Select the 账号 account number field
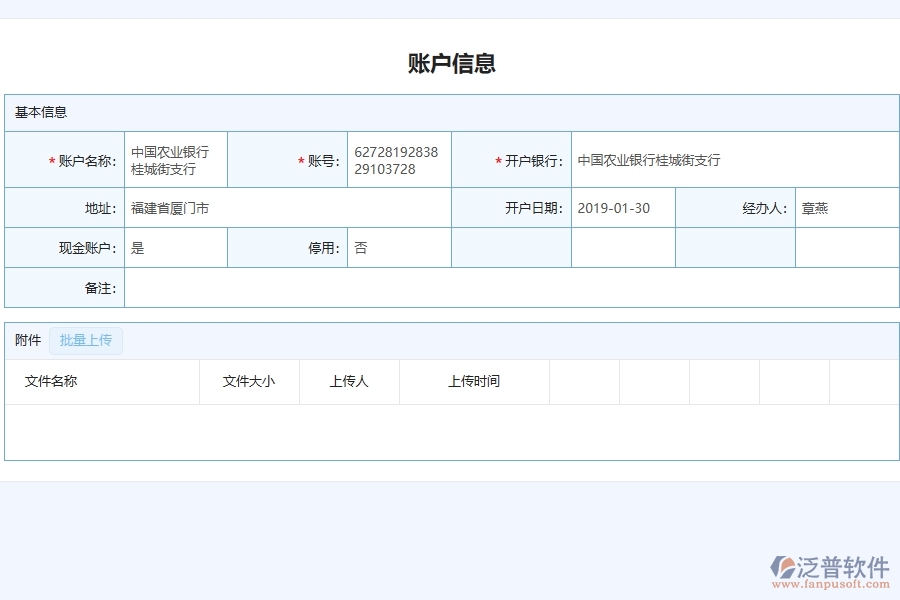The width and height of the screenshot is (900, 600). (399, 158)
